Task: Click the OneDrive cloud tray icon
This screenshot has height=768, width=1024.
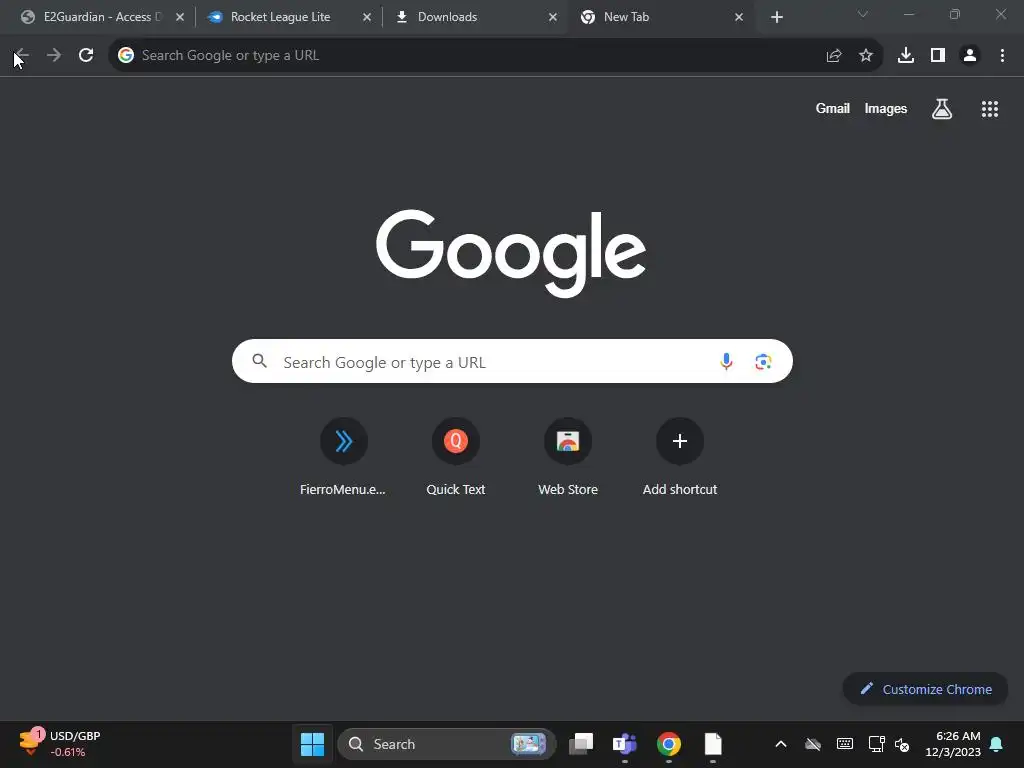Action: pyautogui.click(x=812, y=744)
